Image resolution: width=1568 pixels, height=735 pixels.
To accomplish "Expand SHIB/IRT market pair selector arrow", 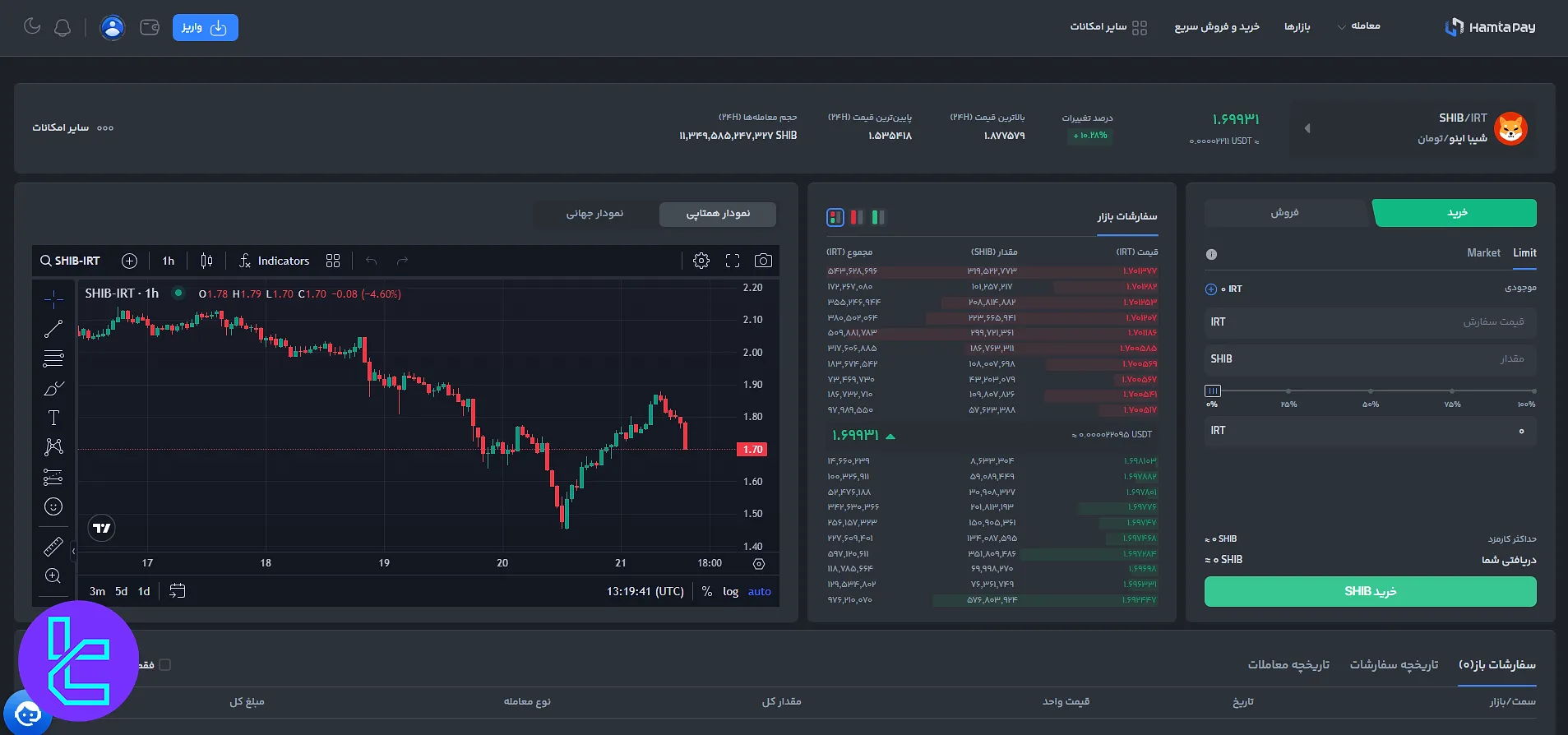I will [x=1307, y=128].
